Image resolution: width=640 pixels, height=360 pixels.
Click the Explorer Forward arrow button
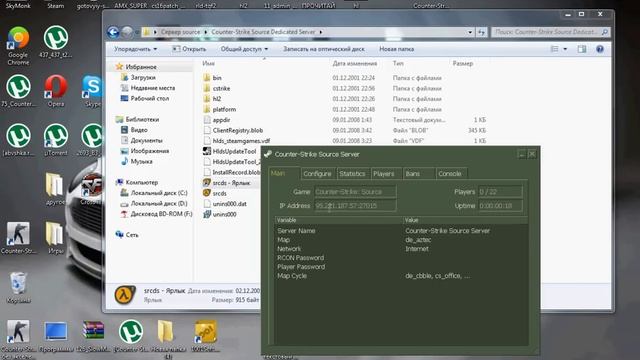pos(127,32)
